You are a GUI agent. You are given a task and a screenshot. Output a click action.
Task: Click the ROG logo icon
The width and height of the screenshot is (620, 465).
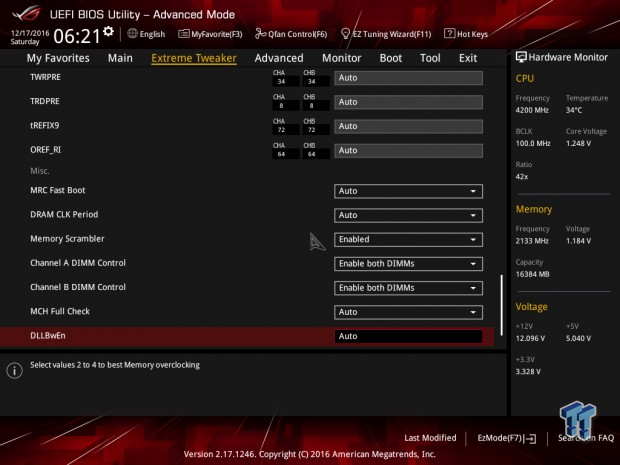(26, 14)
